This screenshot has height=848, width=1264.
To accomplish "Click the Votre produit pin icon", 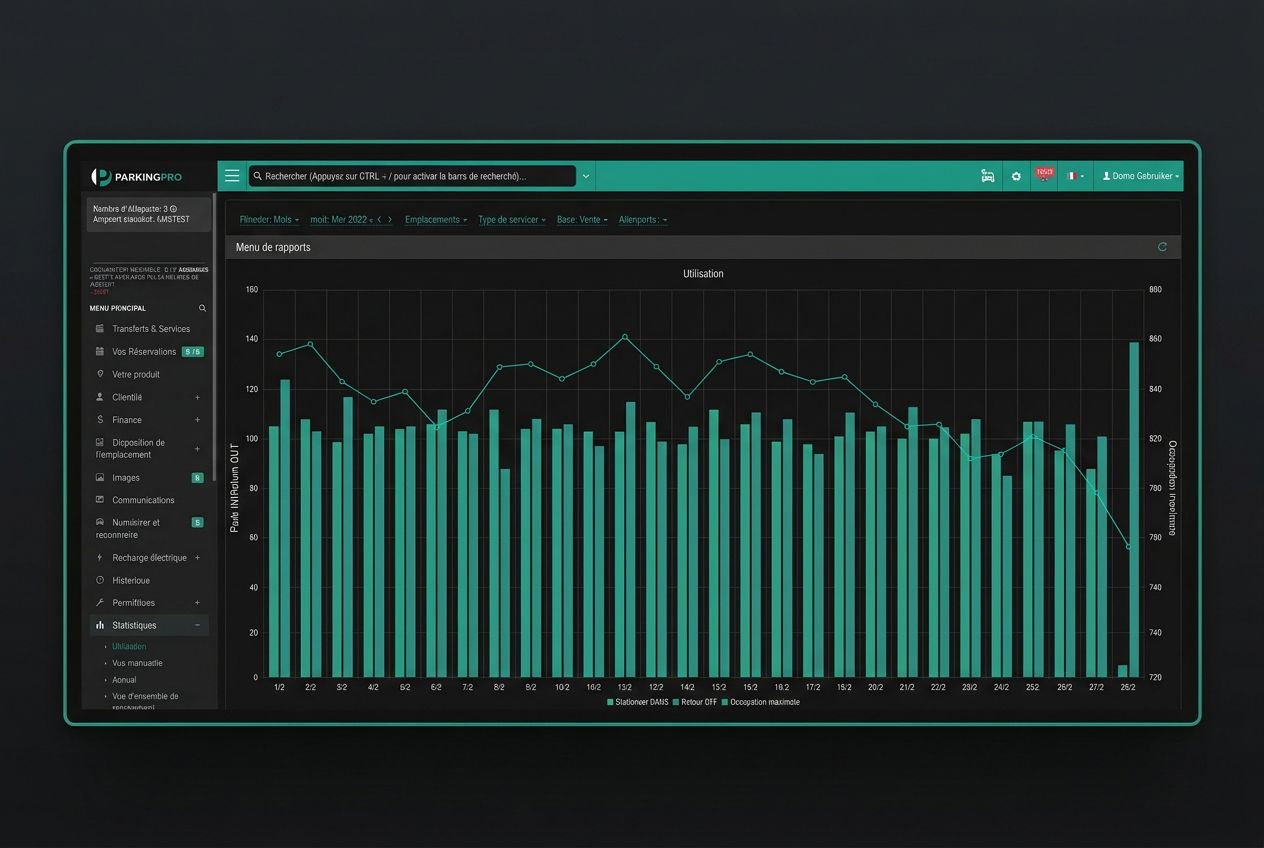I will pyautogui.click(x=100, y=374).
